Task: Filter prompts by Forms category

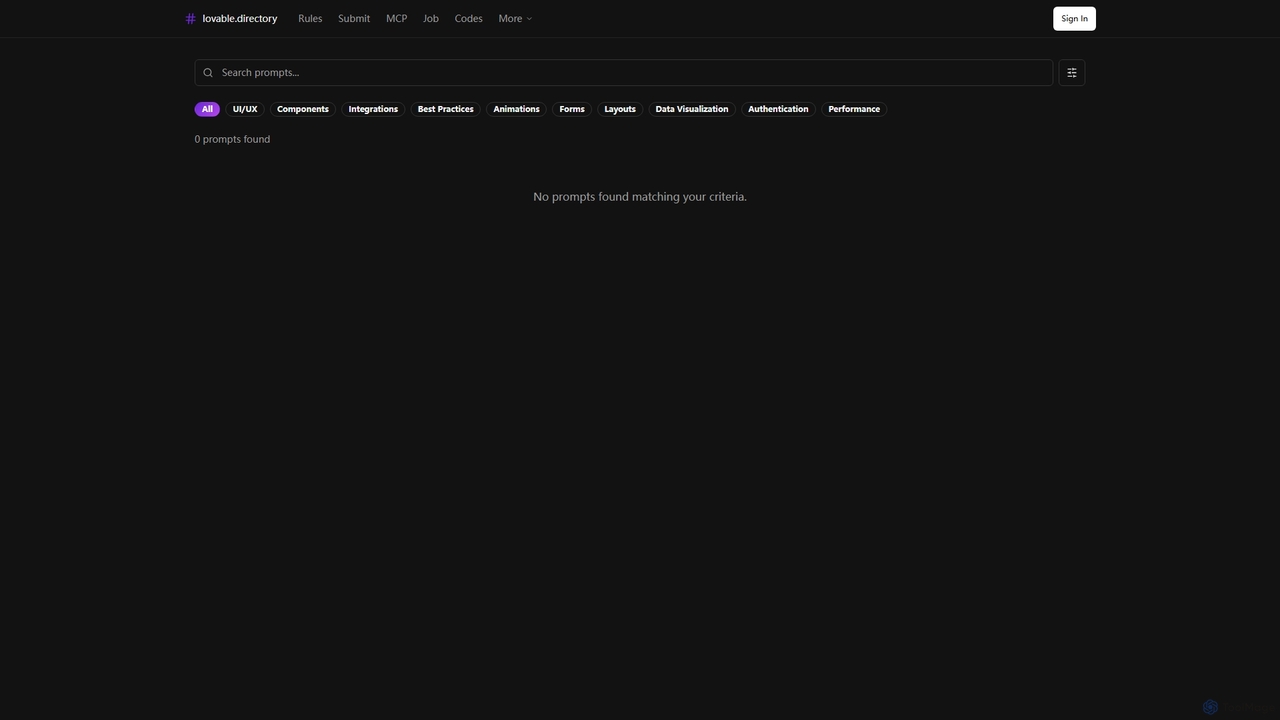Action: pyautogui.click(x=572, y=109)
